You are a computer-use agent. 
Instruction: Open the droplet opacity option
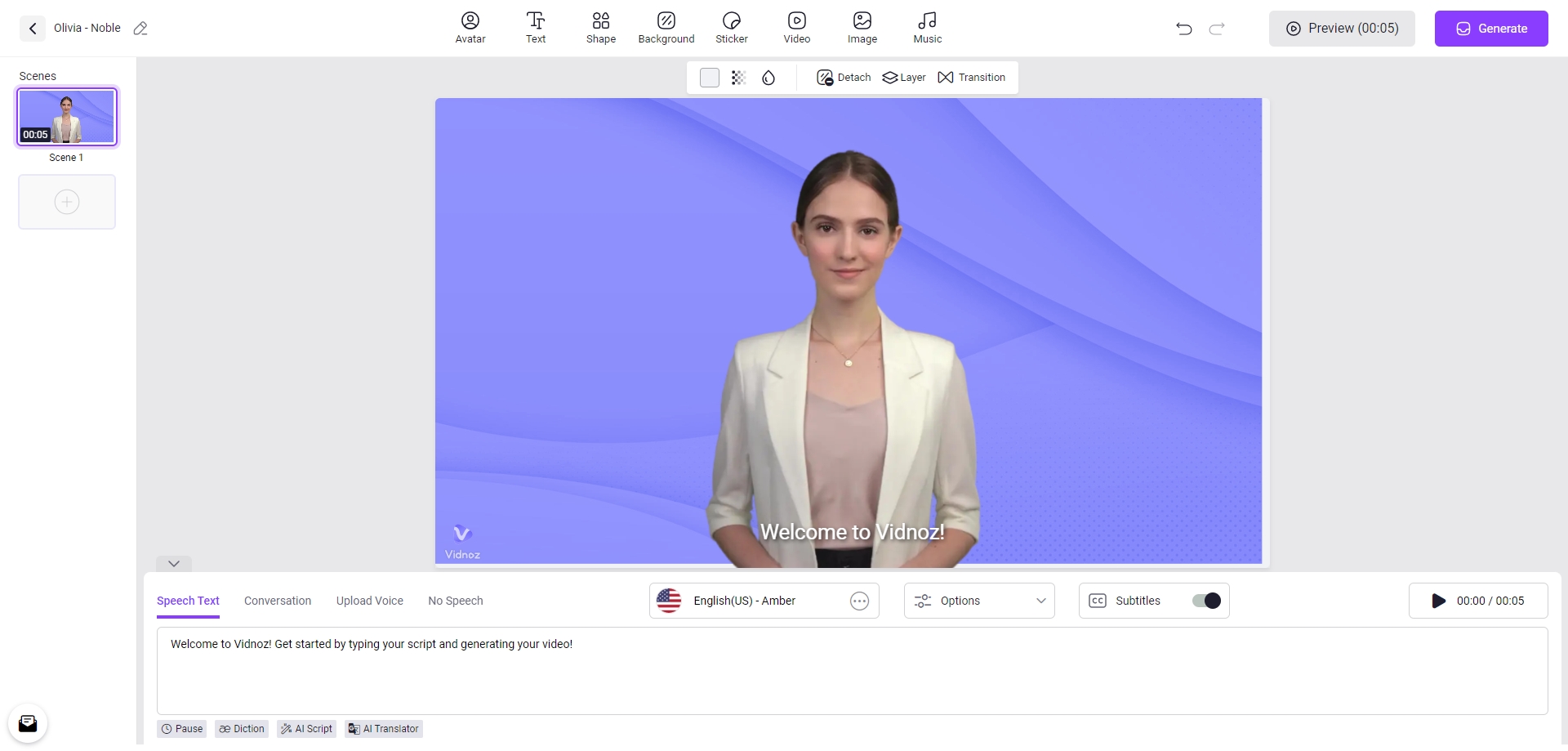[x=768, y=78]
